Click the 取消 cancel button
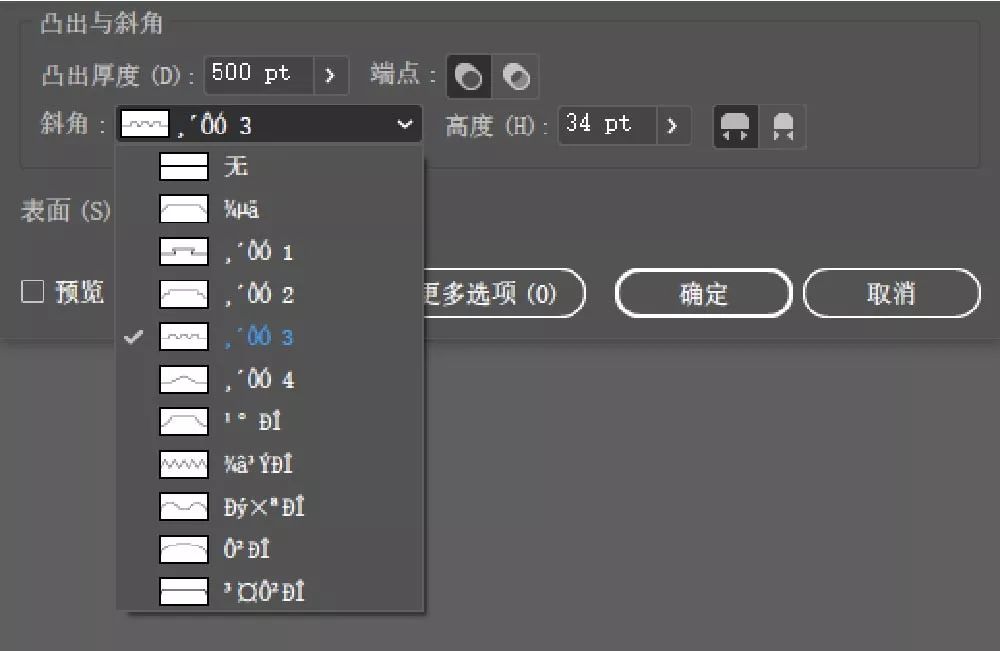The width and height of the screenshot is (1000, 651). point(891,293)
